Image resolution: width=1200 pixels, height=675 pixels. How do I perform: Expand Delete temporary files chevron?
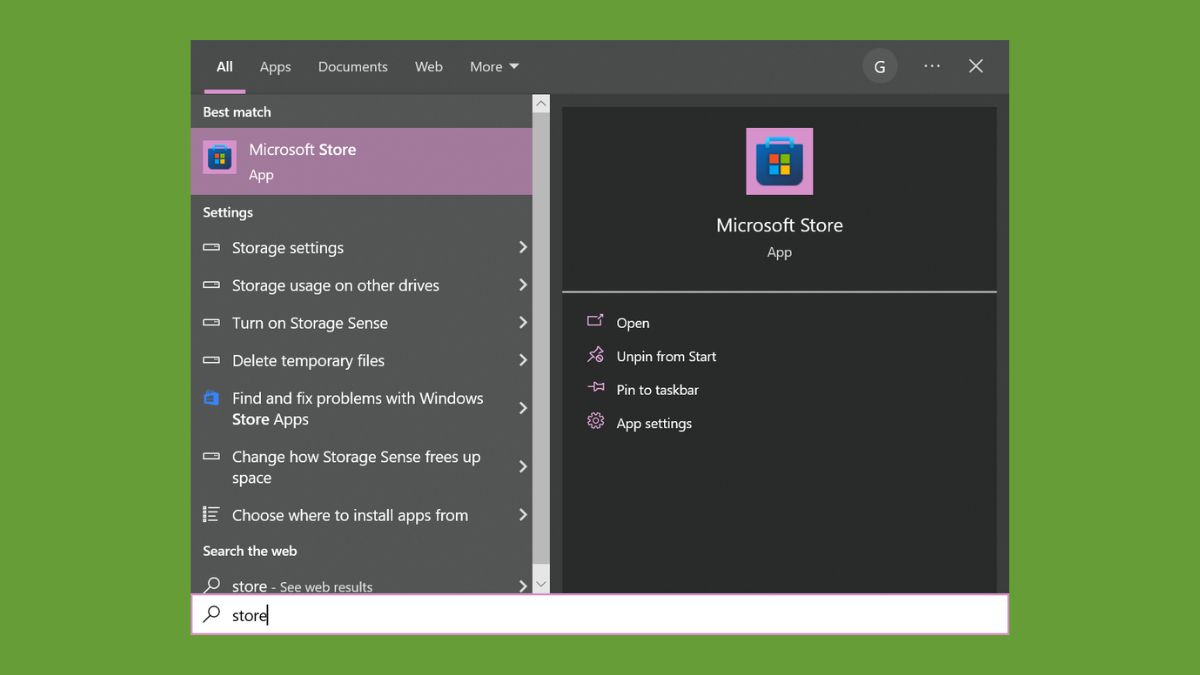522,360
